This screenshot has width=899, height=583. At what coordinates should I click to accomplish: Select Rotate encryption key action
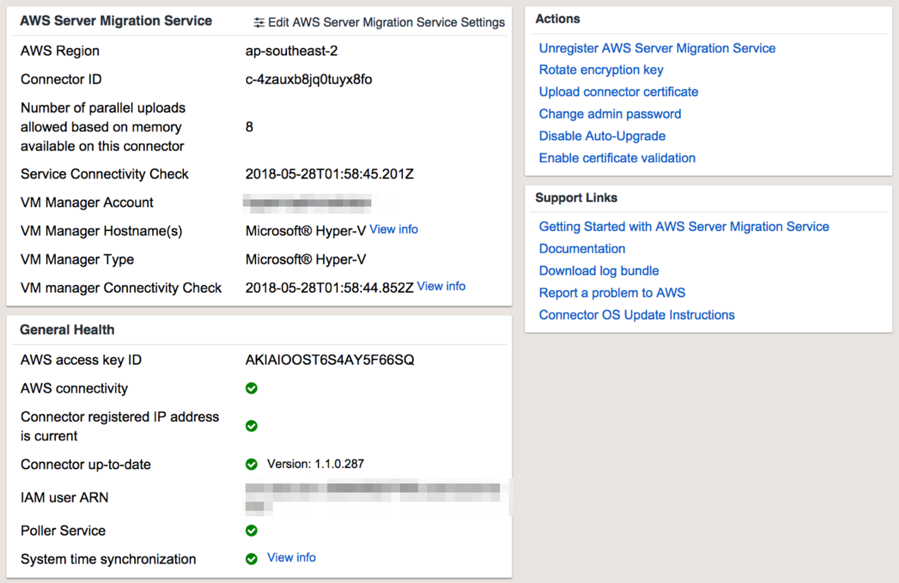(601, 70)
